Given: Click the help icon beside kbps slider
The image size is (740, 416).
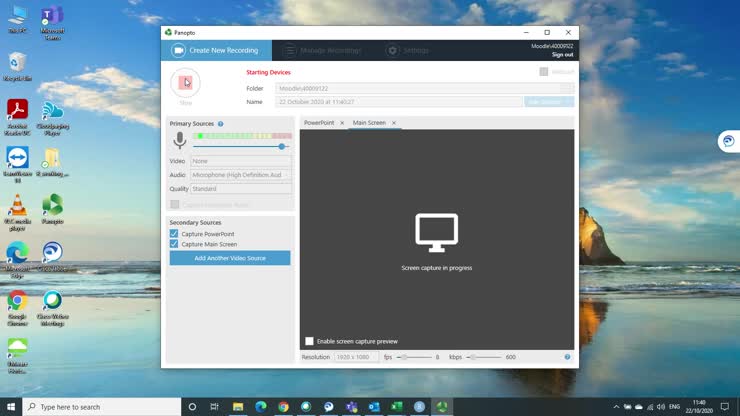Looking at the screenshot, I should click(x=567, y=357).
